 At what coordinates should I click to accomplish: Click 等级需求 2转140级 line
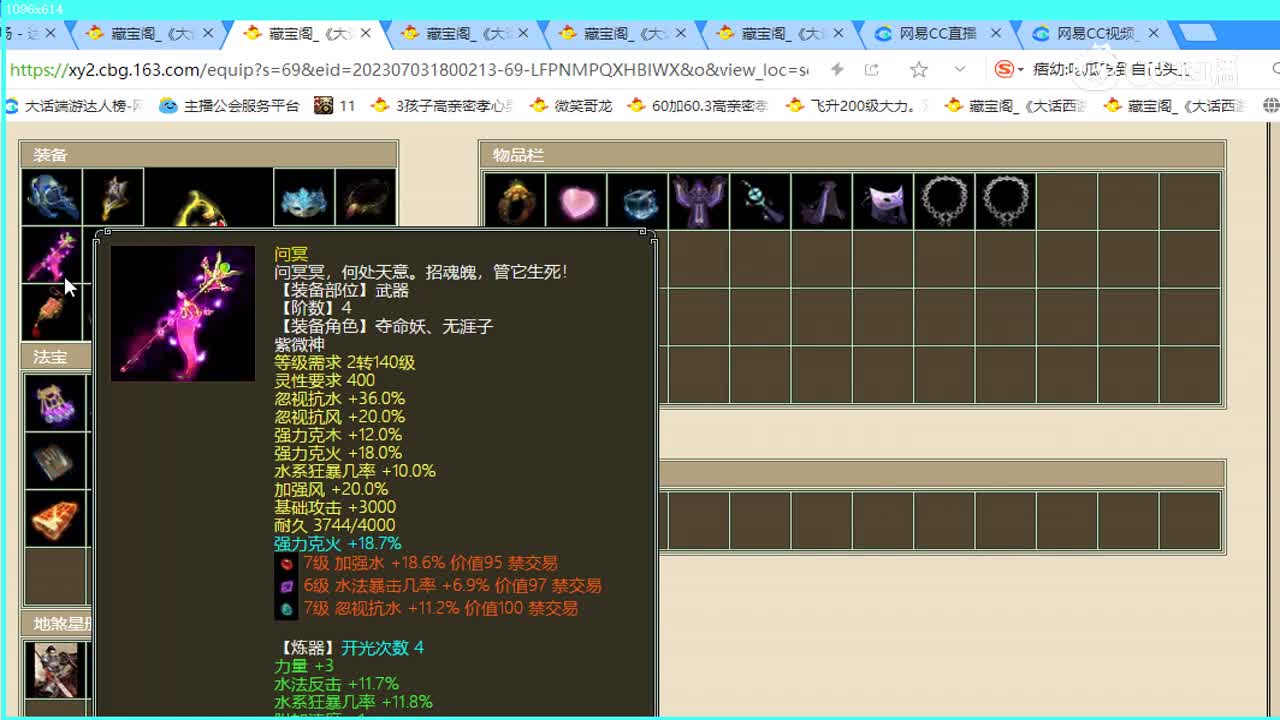pyautogui.click(x=344, y=363)
